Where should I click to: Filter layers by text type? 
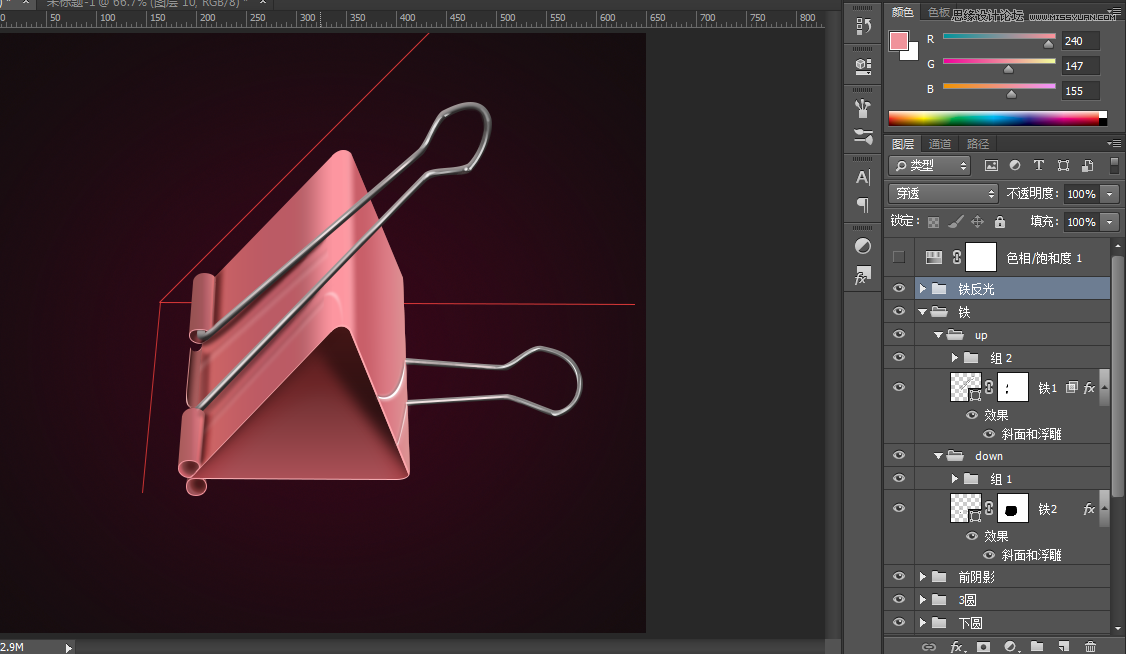pos(1038,166)
